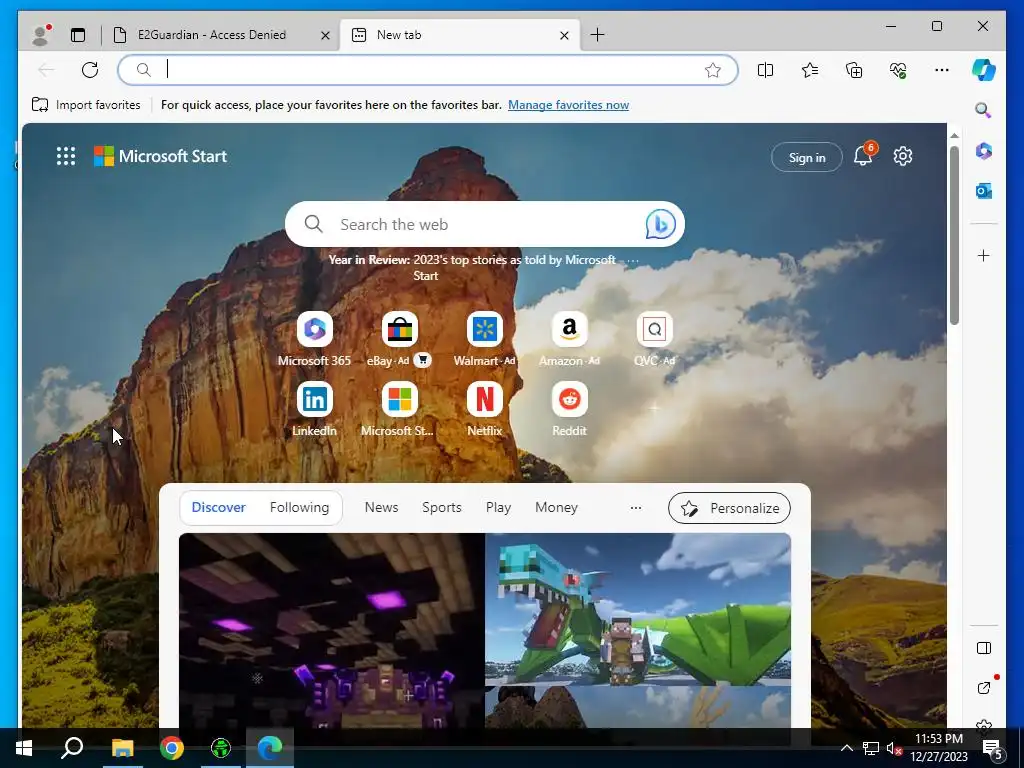Switch to News feed tab
The width and height of the screenshot is (1024, 768).
[381, 507]
